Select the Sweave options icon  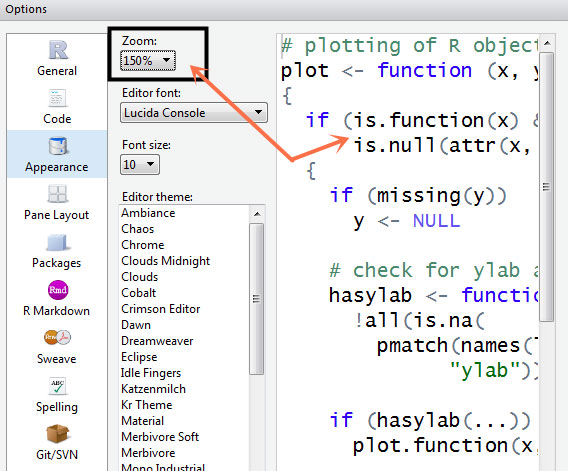pyautogui.click(x=58, y=337)
